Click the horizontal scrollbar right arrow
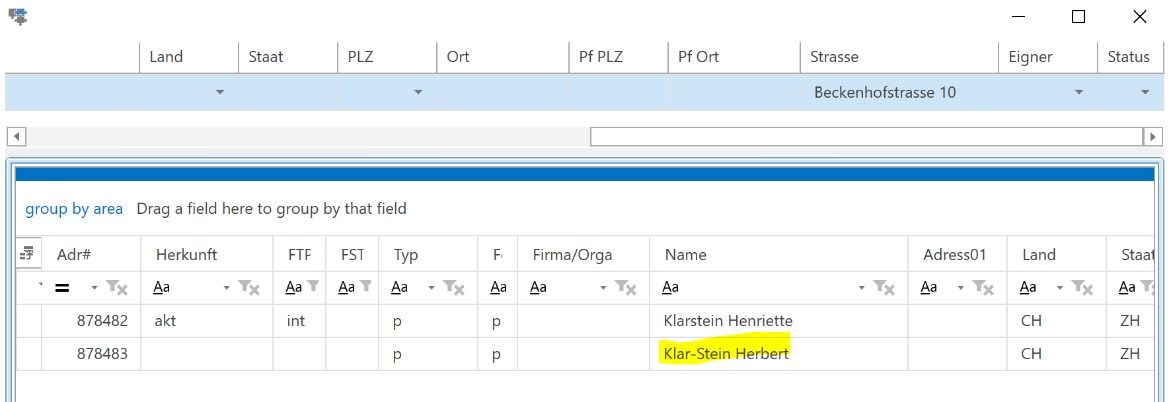Image resolution: width=1171 pixels, height=402 pixels. tap(1153, 136)
